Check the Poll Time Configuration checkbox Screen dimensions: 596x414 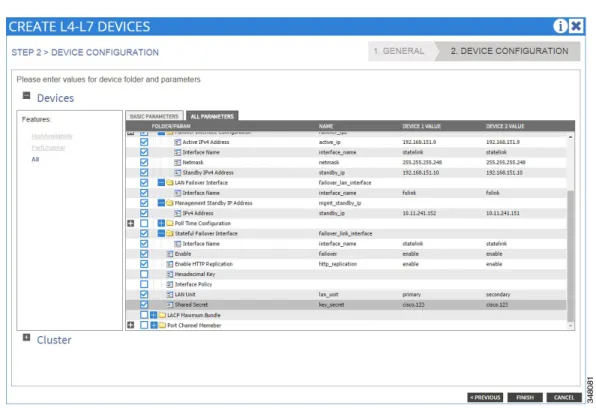coord(144,224)
